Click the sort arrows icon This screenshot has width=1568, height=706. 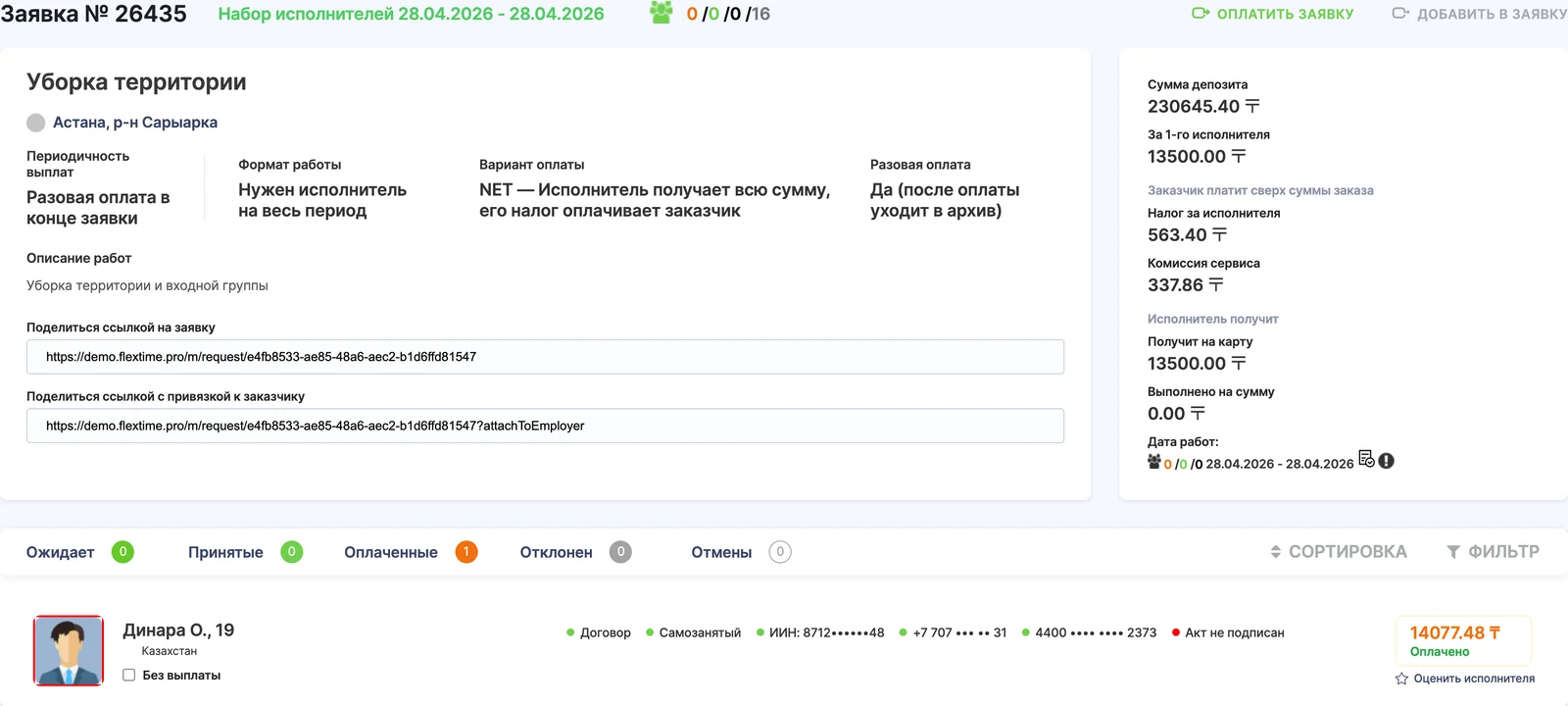pyautogui.click(x=1275, y=552)
